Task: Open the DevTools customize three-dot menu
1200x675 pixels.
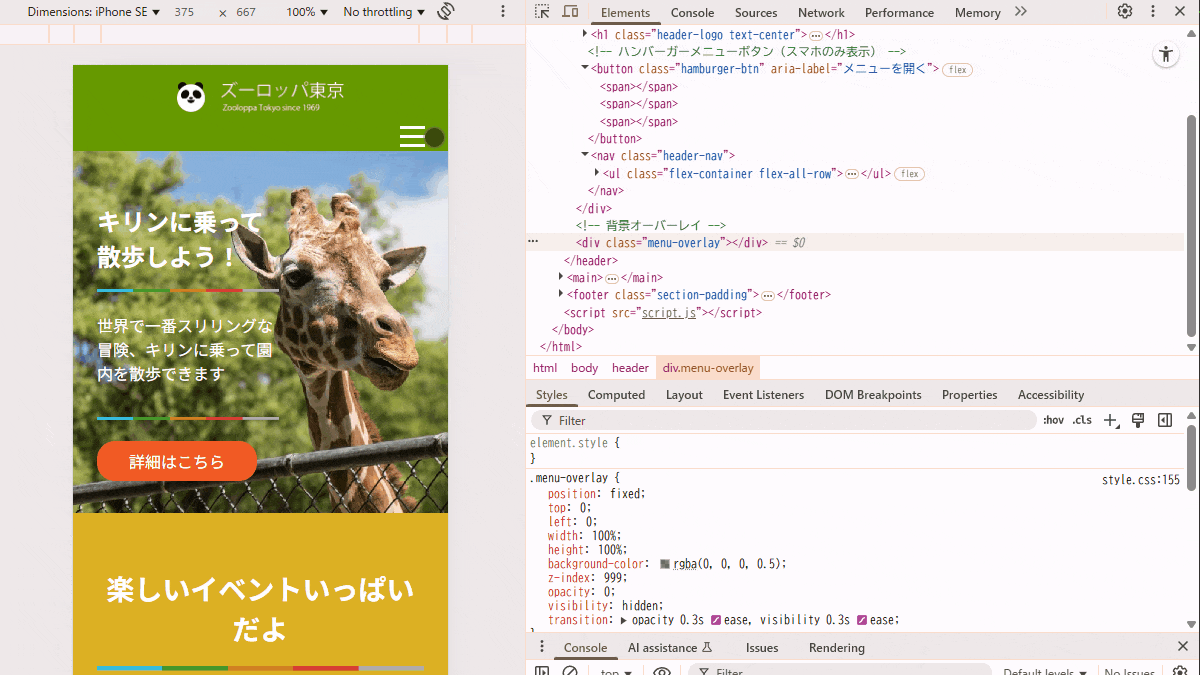Action: pos(1154,12)
